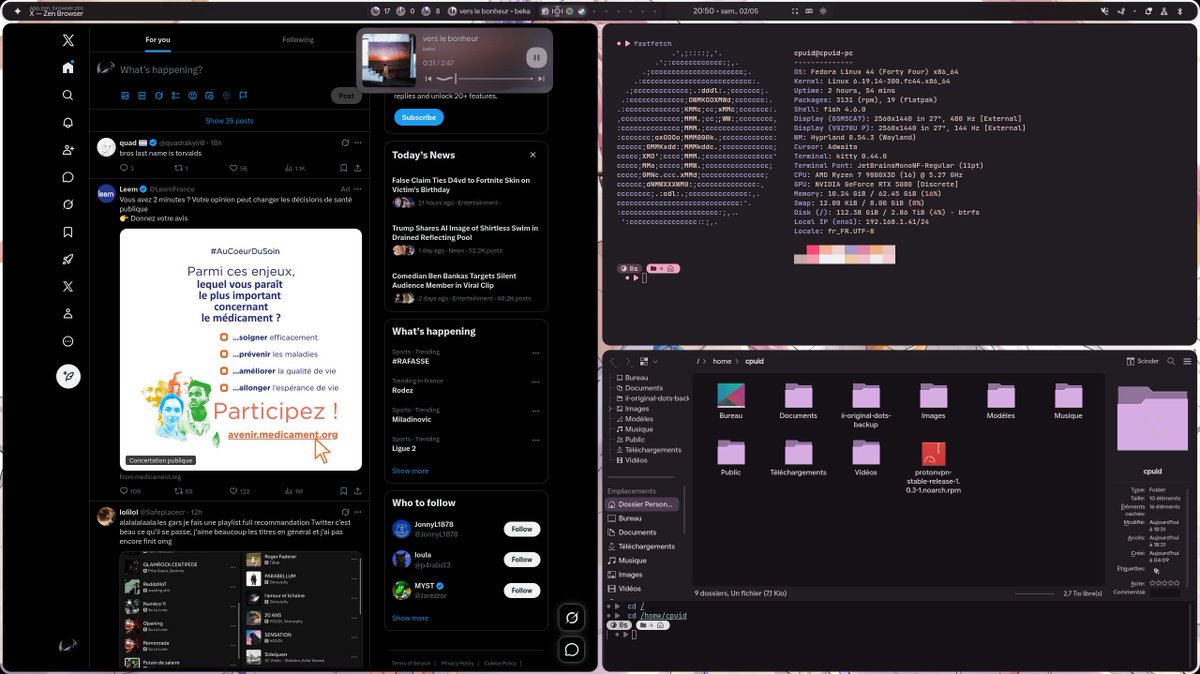Add a GIF to the new post
The height and width of the screenshot is (674, 1200).
click(x=142, y=96)
